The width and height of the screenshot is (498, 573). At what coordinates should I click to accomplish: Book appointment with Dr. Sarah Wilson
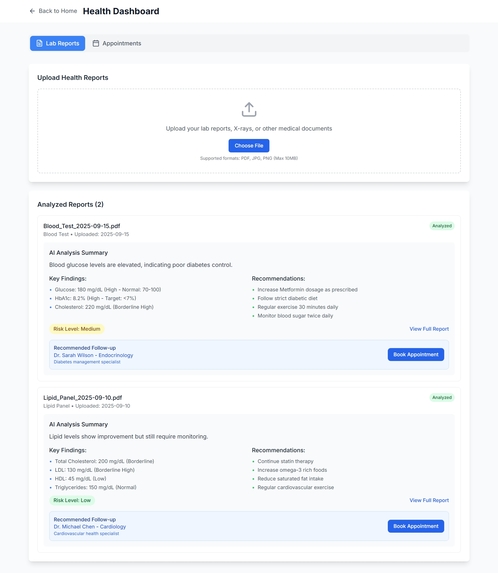point(416,354)
